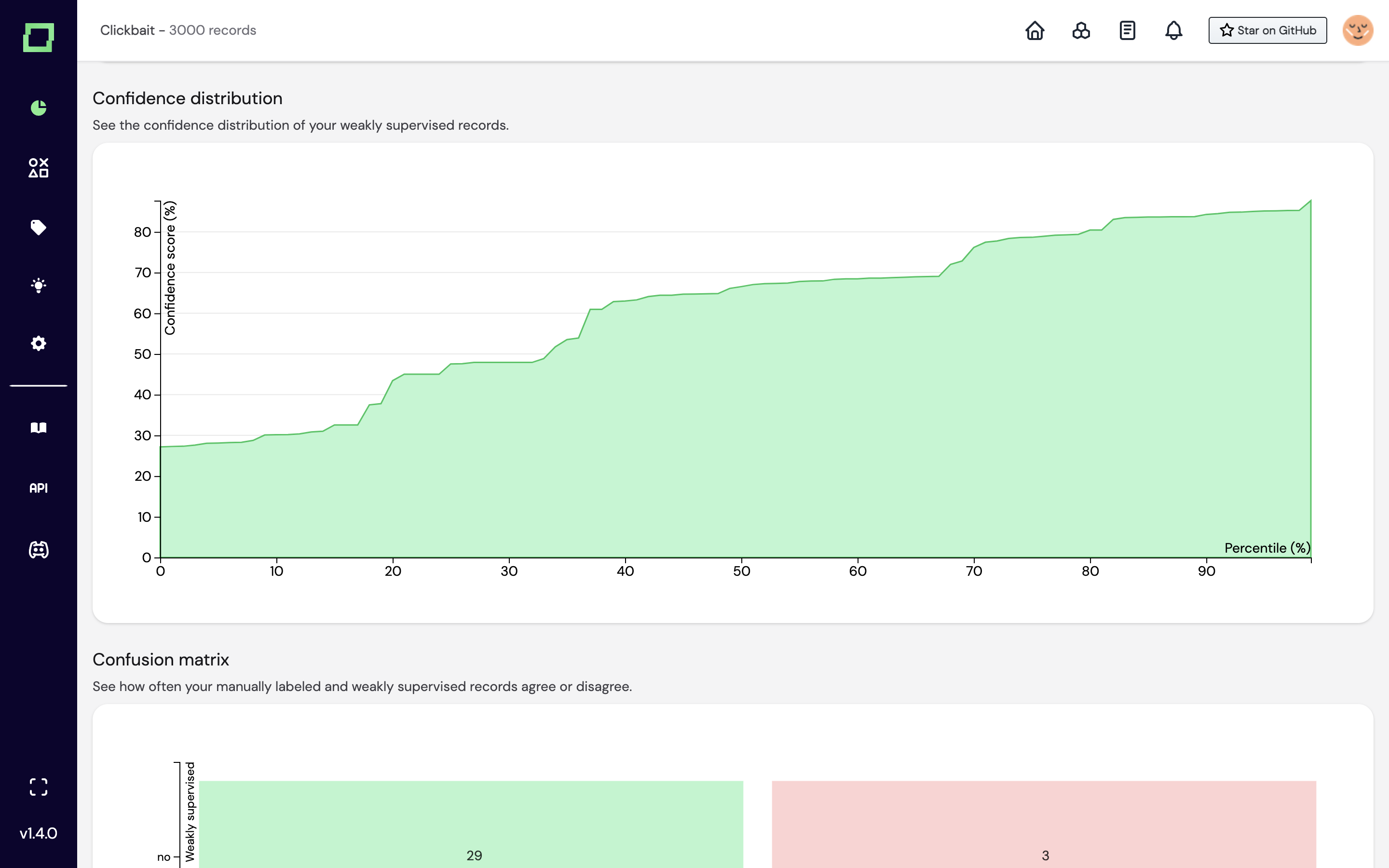
Task: Open the data browser shapes icon
Action: [x=39, y=168]
